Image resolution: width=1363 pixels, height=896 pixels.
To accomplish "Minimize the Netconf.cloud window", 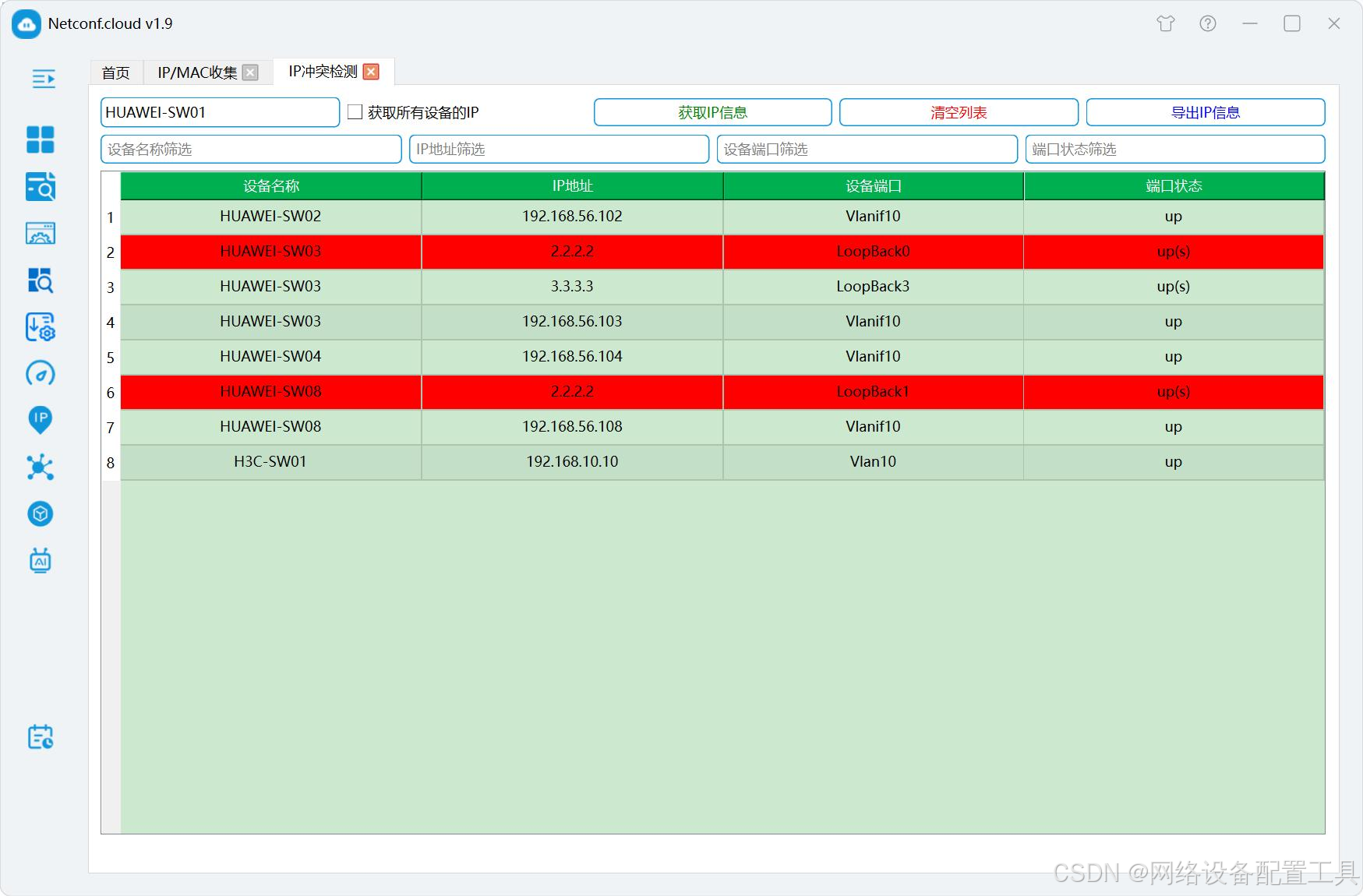I will tap(1250, 23).
